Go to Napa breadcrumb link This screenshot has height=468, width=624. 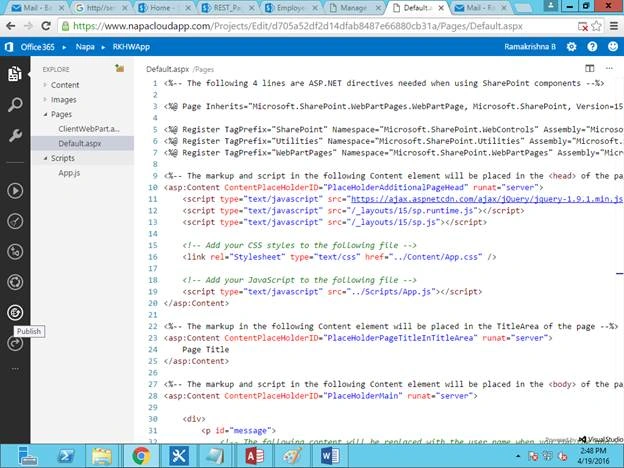coord(85,47)
